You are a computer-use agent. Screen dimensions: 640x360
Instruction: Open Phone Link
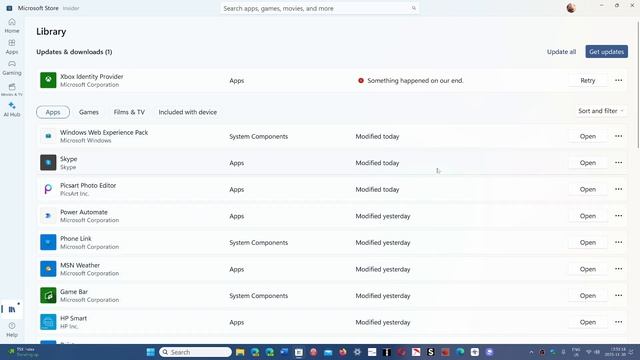(x=588, y=242)
